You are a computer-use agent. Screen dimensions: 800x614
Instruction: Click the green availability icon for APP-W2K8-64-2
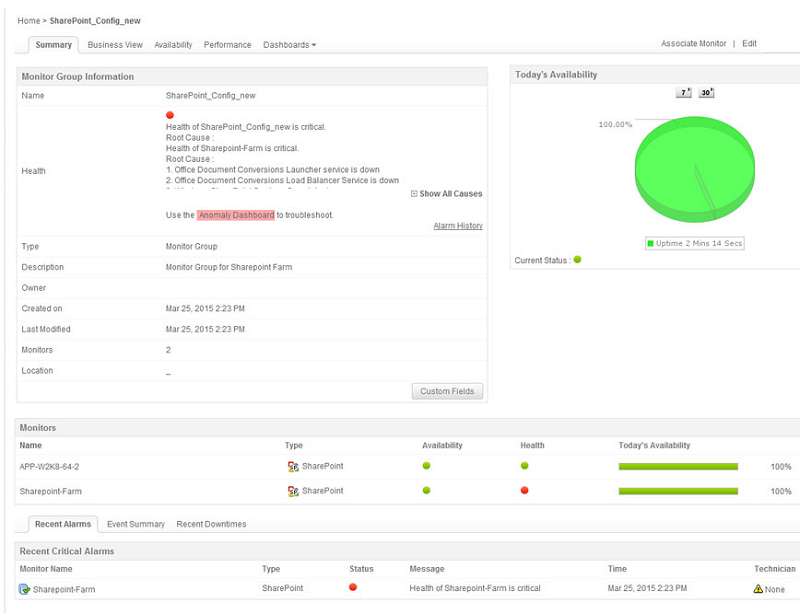click(x=427, y=466)
